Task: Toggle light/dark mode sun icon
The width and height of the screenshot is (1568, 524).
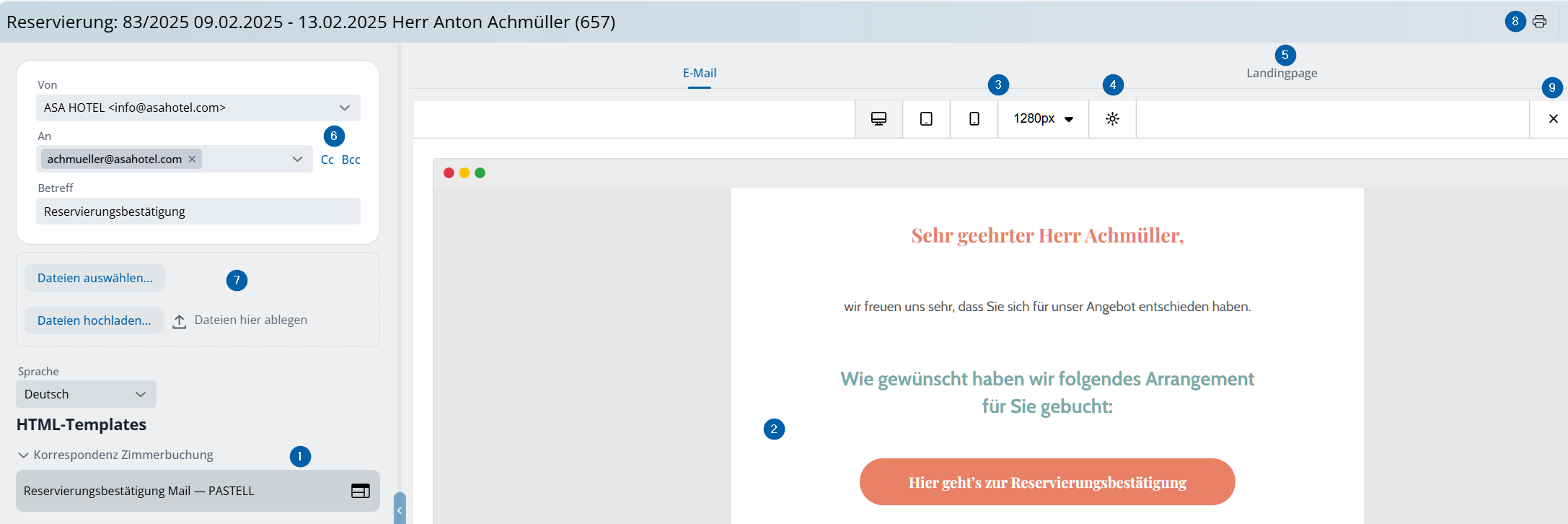Action: (x=1112, y=119)
